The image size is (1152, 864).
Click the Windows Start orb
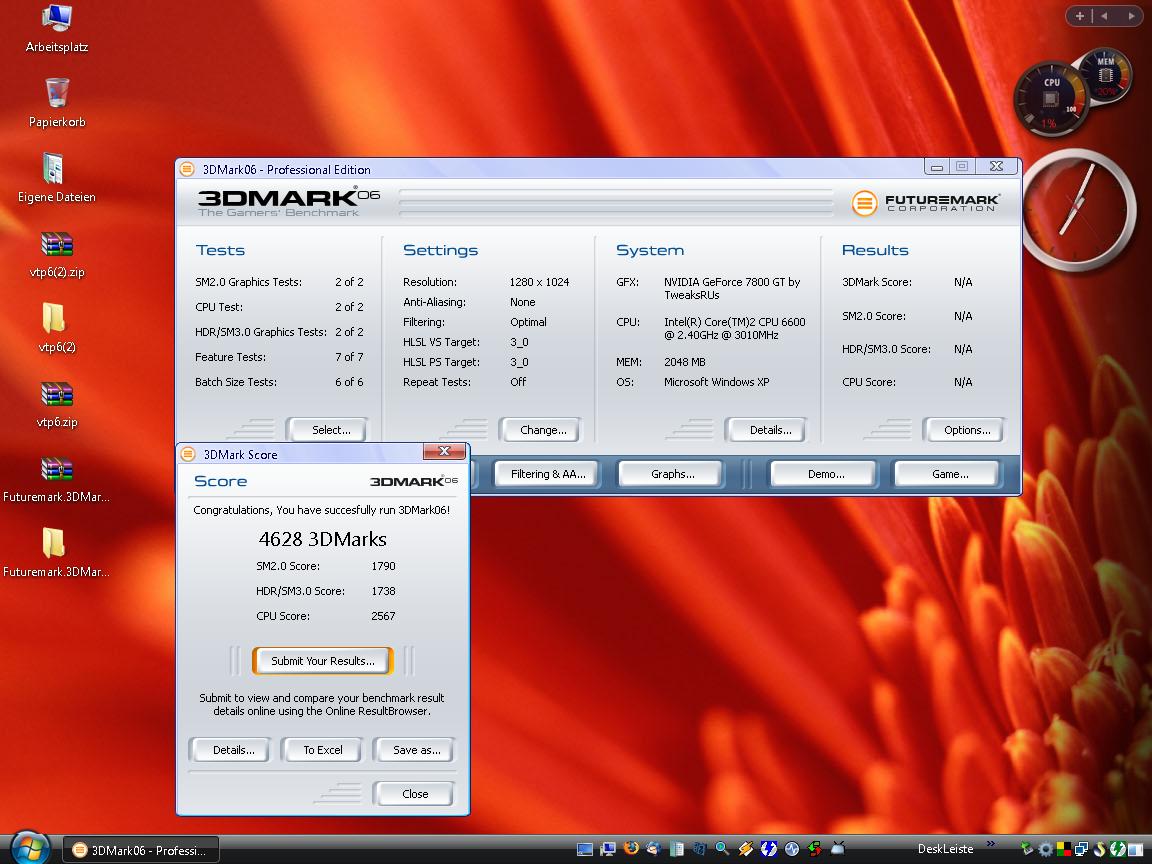(x=29, y=849)
